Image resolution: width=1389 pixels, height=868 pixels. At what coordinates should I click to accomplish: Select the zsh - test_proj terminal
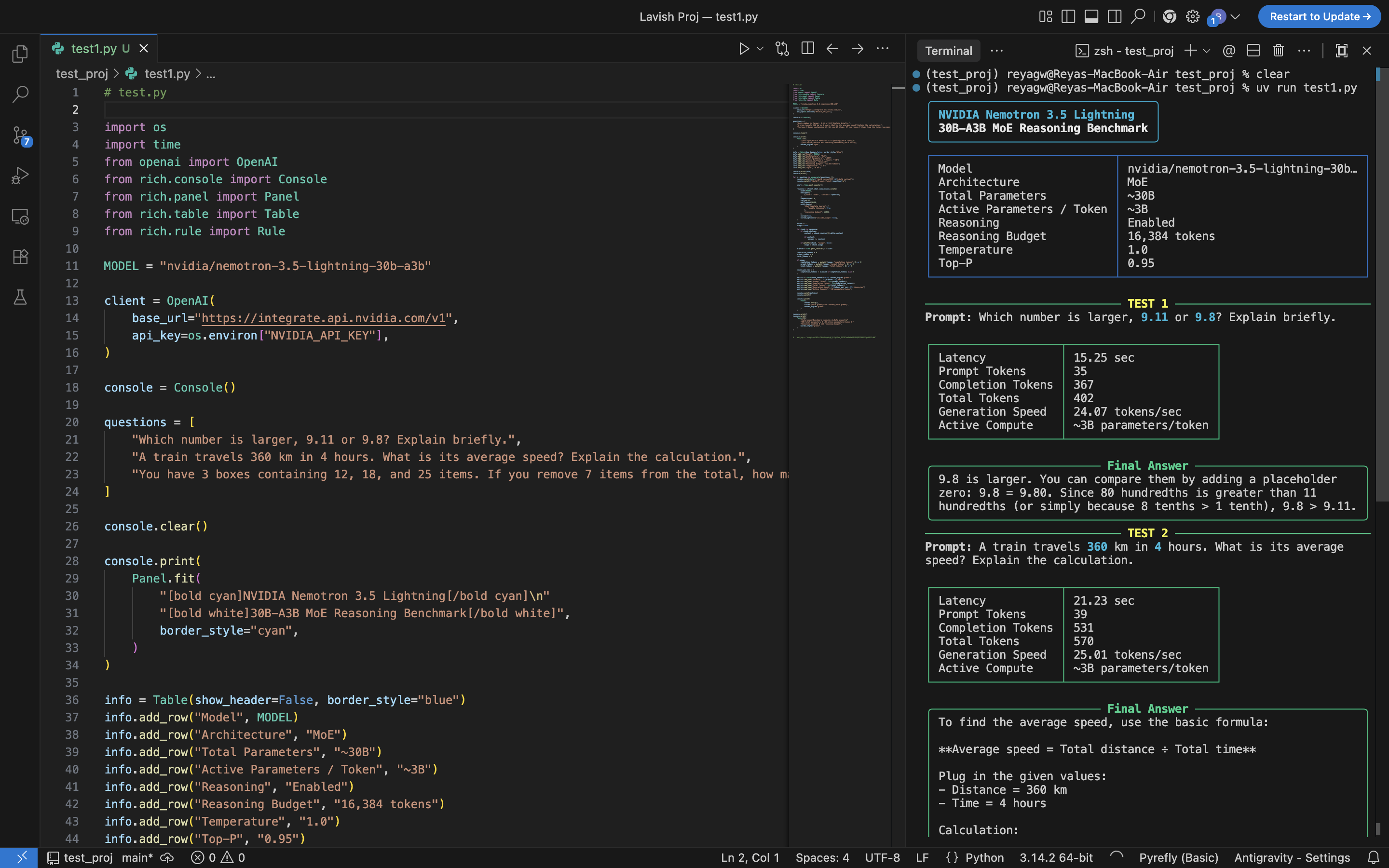[x=1124, y=51]
